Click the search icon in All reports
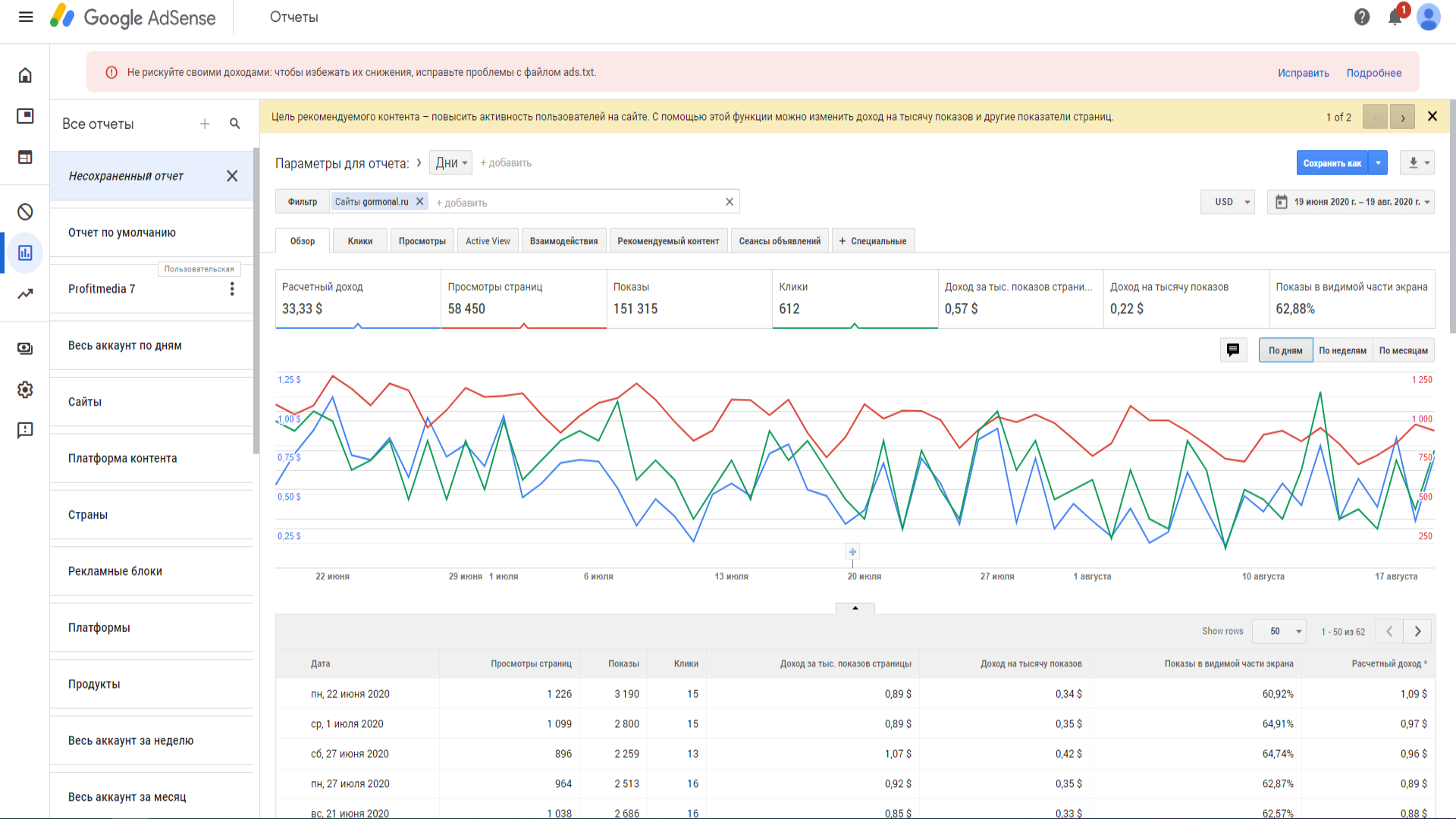Screen dimensions: 1456x819 (235, 124)
